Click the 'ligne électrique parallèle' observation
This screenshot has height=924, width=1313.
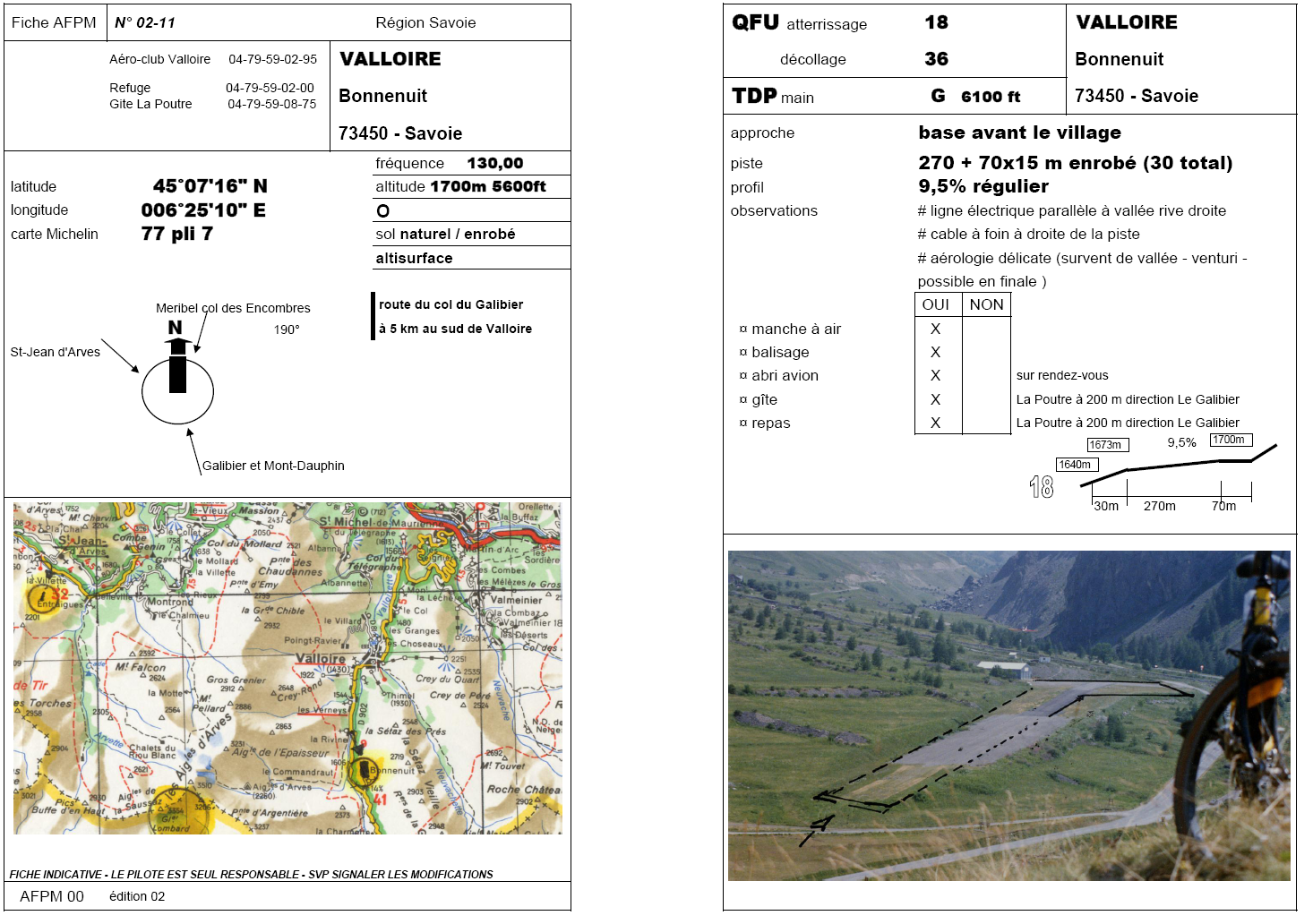coord(1072,210)
